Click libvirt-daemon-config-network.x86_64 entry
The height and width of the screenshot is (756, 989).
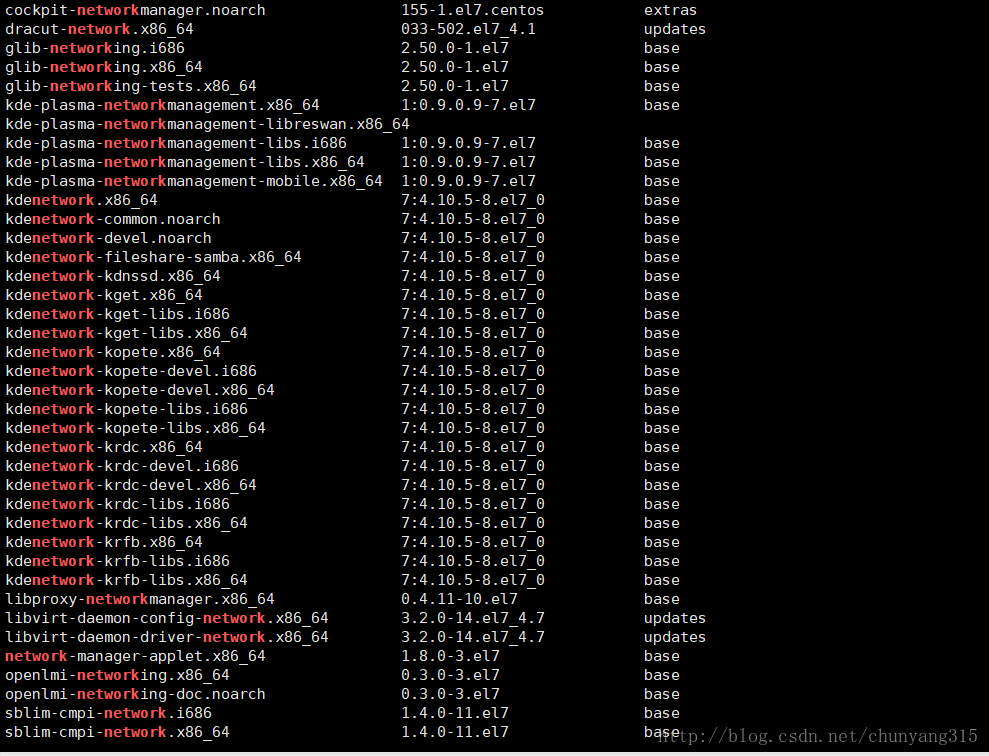166,618
